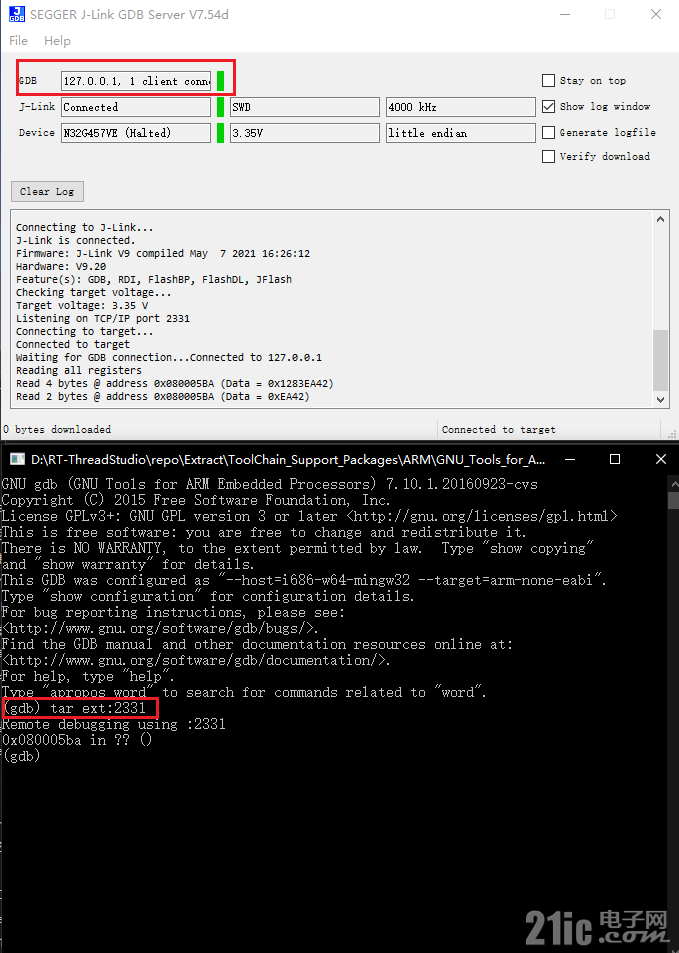This screenshot has width=679, height=953.
Task: Click the 'Hardware: V9.20' log line
Action: pyautogui.click(x=61, y=266)
